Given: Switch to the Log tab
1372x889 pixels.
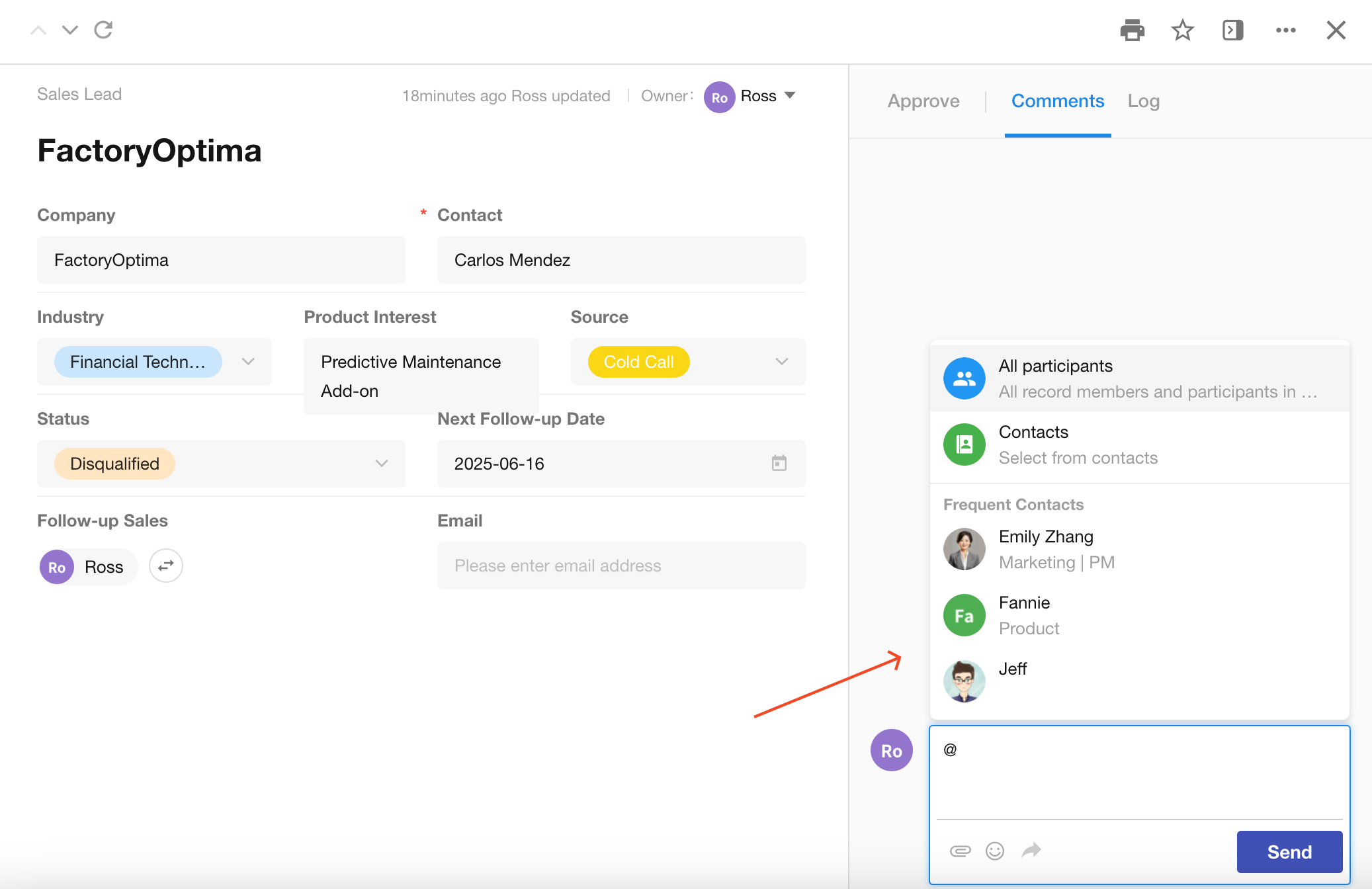Looking at the screenshot, I should (x=1143, y=101).
